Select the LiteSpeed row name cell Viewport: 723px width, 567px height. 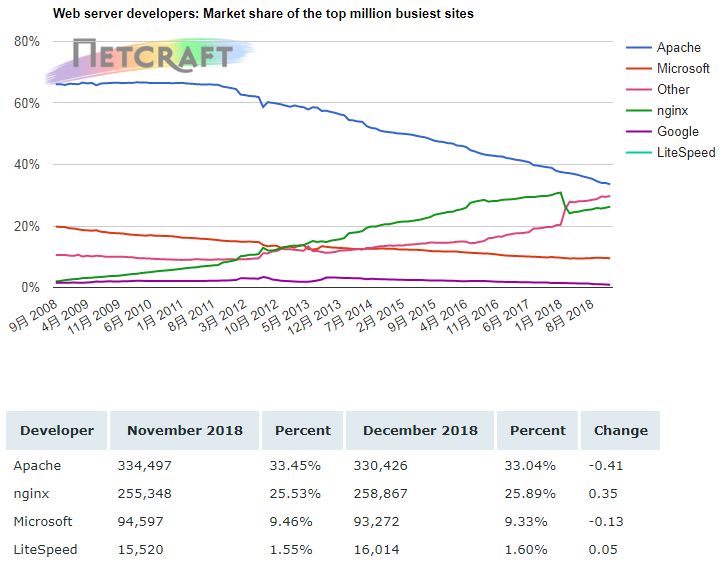pos(45,549)
